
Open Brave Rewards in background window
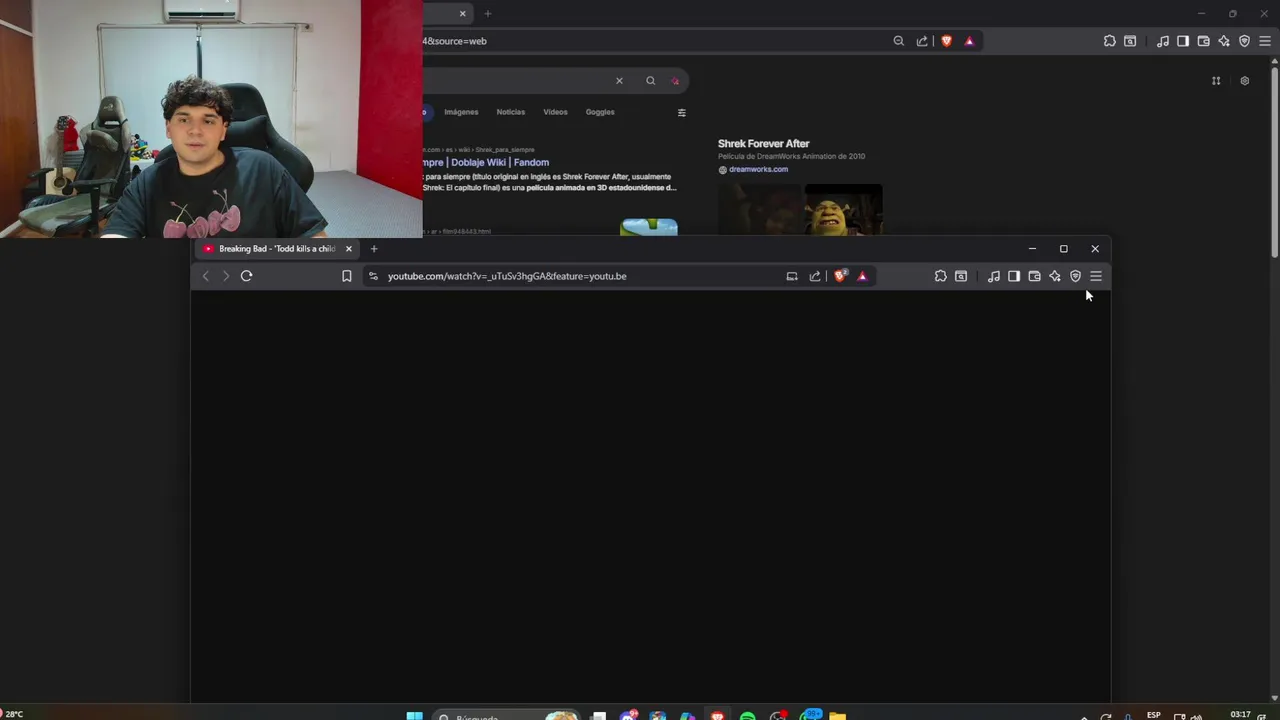pyautogui.click(x=969, y=41)
